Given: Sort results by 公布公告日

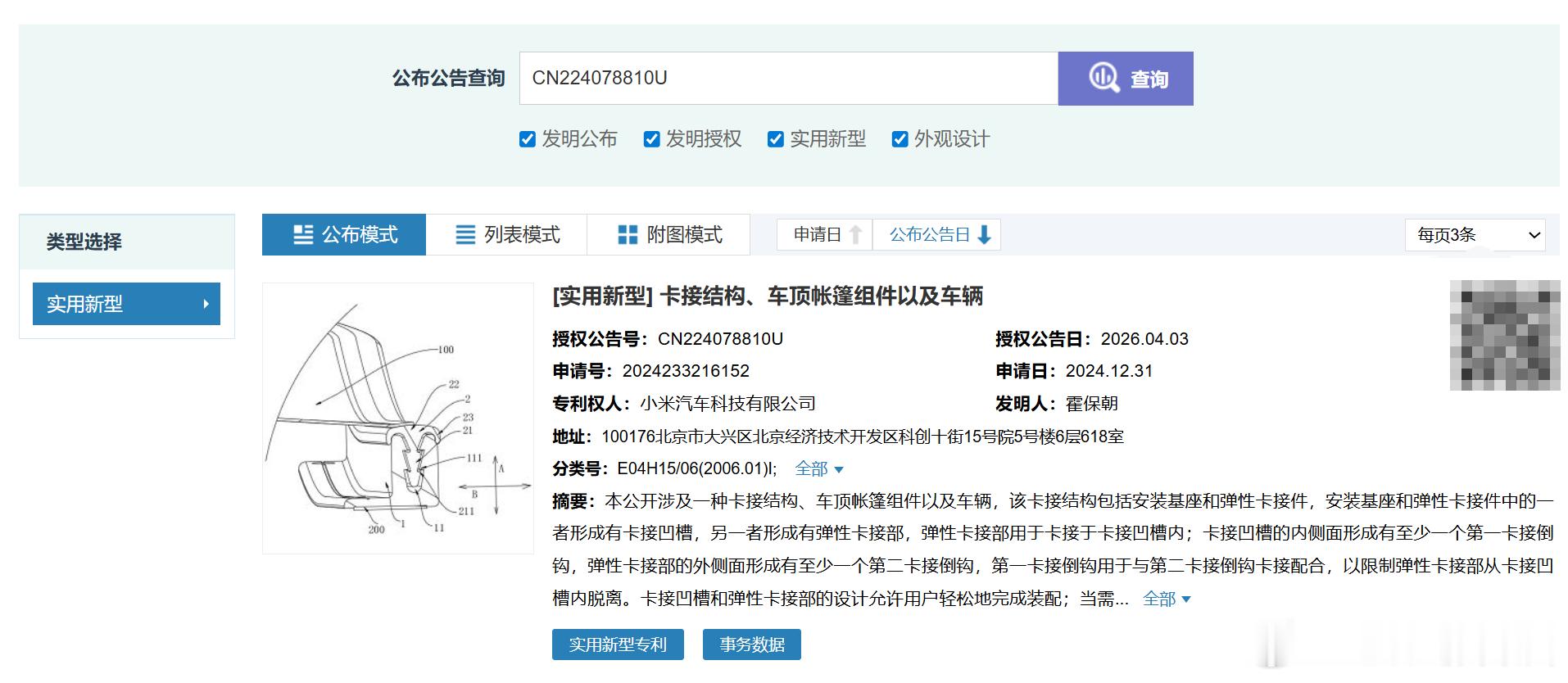Looking at the screenshot, I should point(937,235).
